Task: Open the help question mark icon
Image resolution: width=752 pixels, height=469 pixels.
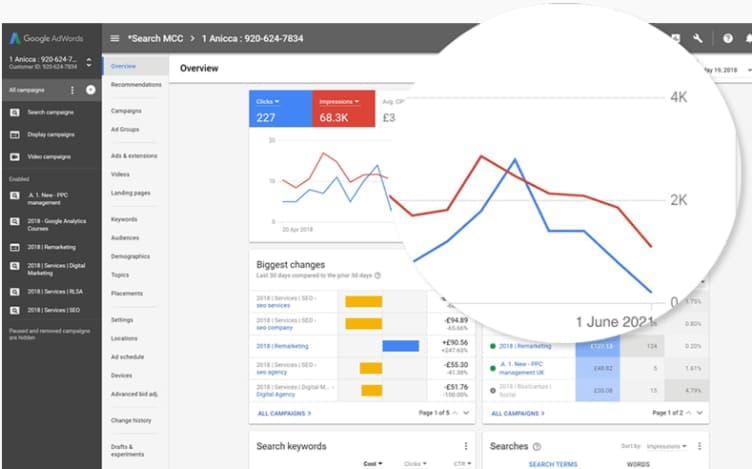Action: click(x=728, y=38)
